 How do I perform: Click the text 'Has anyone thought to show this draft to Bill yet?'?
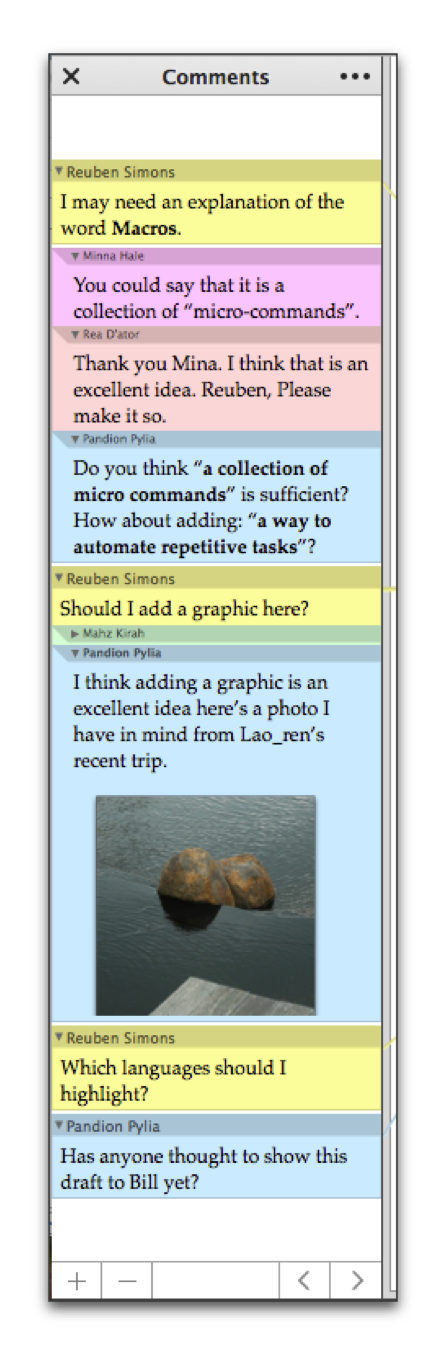click(x=204, y=1169)
